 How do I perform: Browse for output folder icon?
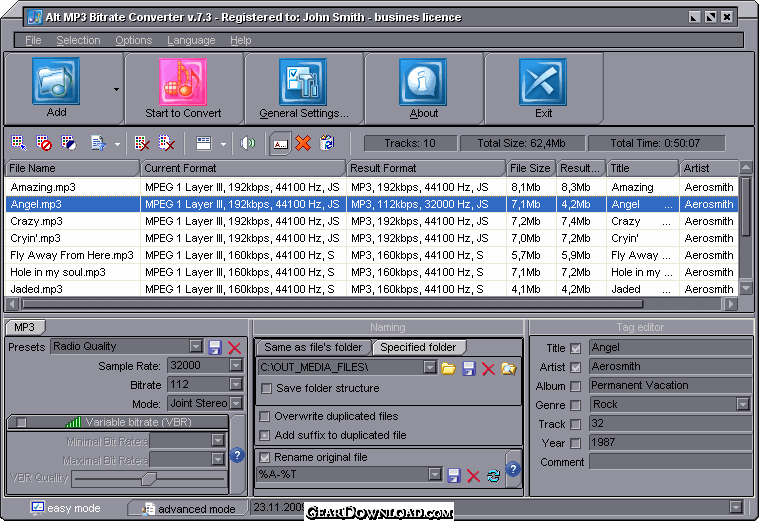coord(448,368)
